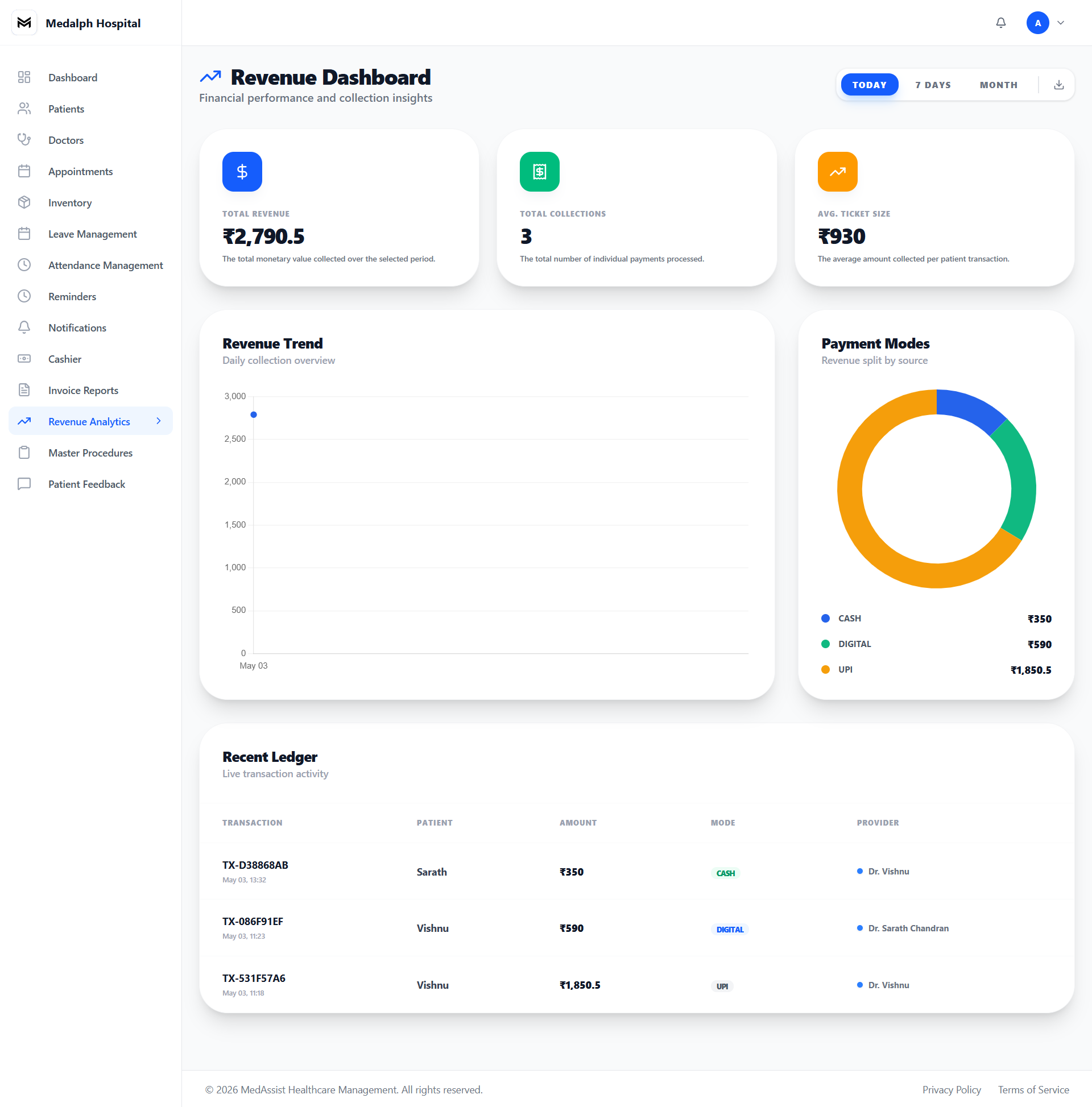Open the Reminders page
The image size is (1092, 1107).
90,296
